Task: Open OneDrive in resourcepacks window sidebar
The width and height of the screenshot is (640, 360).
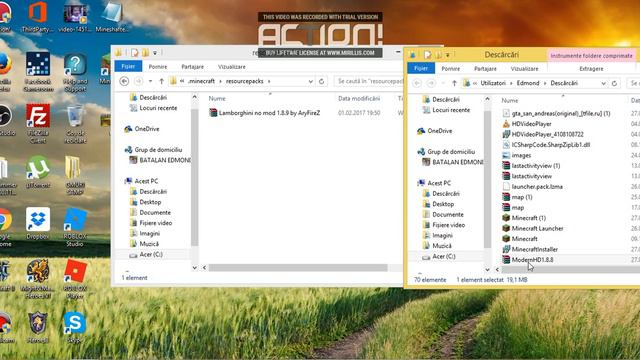Action: click(x=142, y=129)
